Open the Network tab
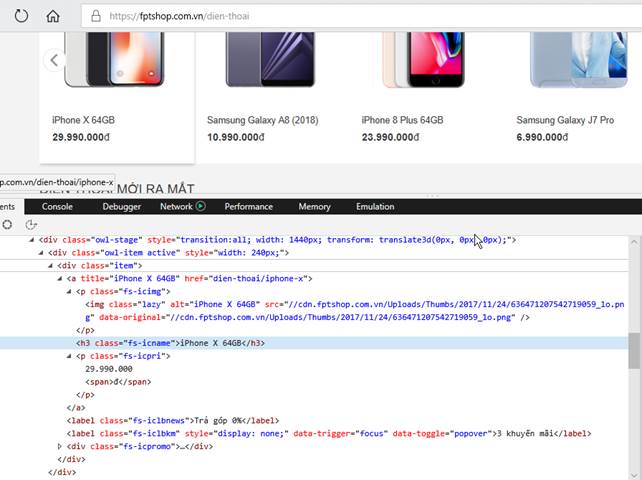The image size is (642, 480). tap(176, 206)
